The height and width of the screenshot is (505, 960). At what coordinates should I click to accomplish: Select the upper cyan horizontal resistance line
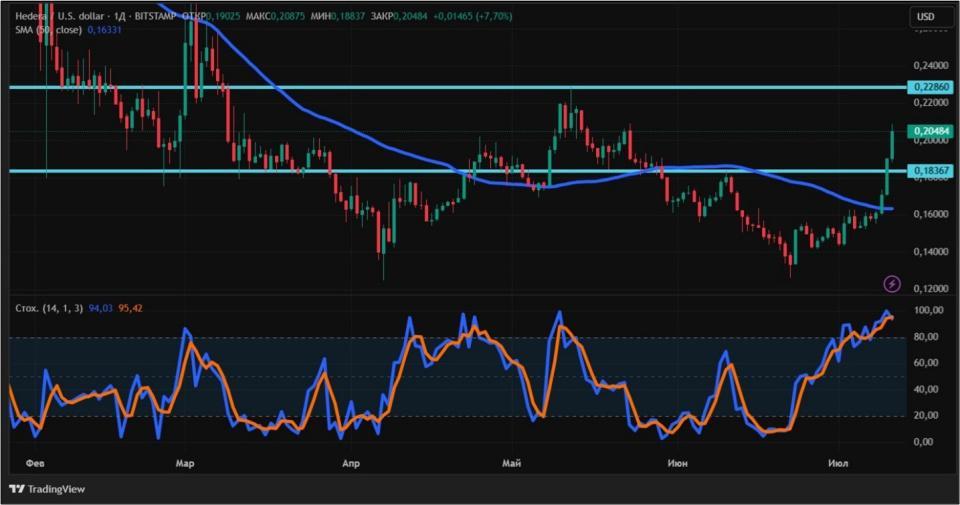coord(458,87)
